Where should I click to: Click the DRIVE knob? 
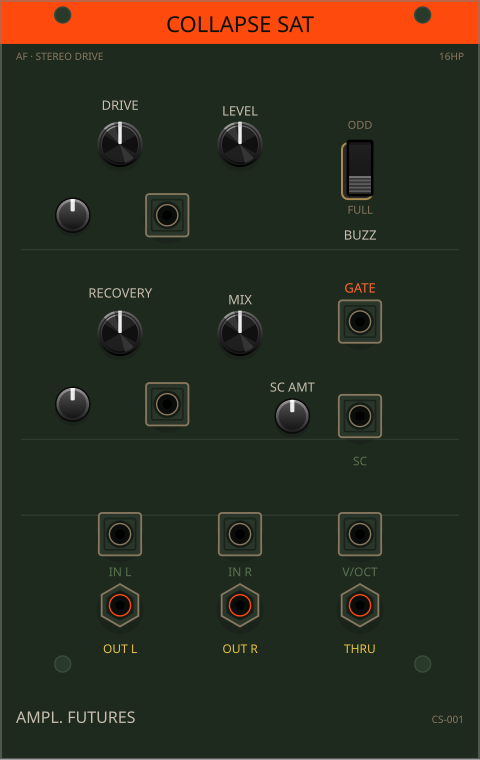pyautogui.click(x=120, y=144)
